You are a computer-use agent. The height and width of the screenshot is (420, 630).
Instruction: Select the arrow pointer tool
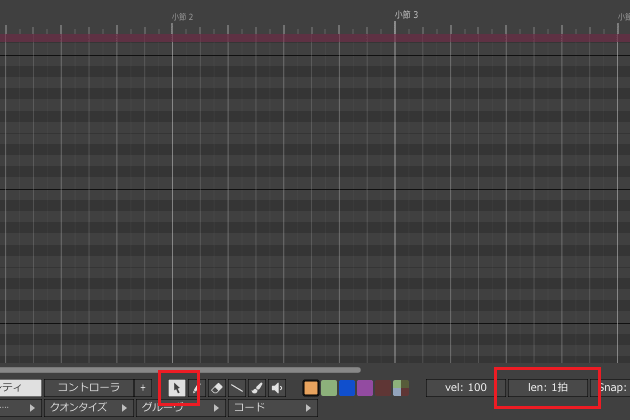[x=177, y=388]
